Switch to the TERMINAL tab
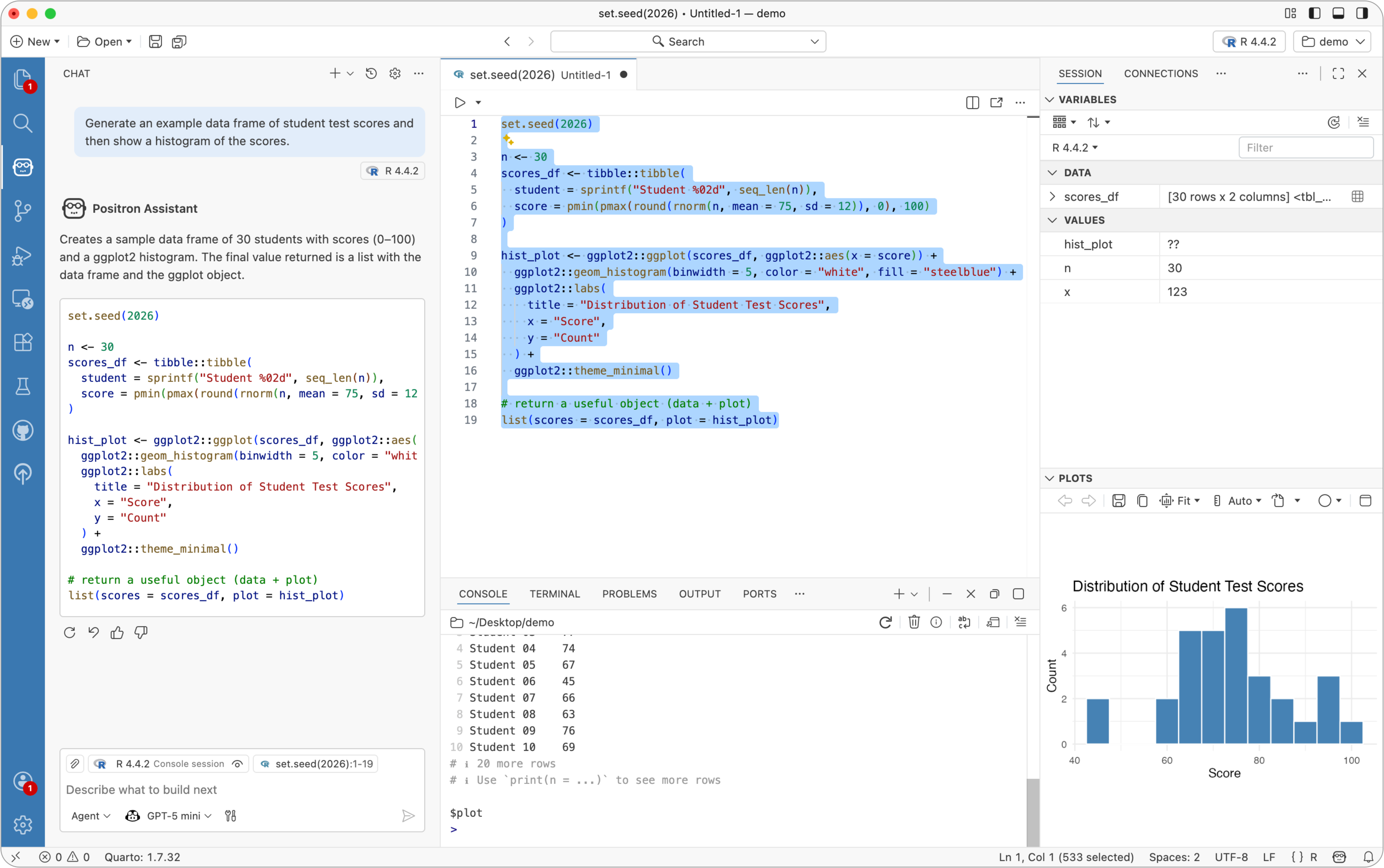1384x868 pixels. (x=554, y=593)
